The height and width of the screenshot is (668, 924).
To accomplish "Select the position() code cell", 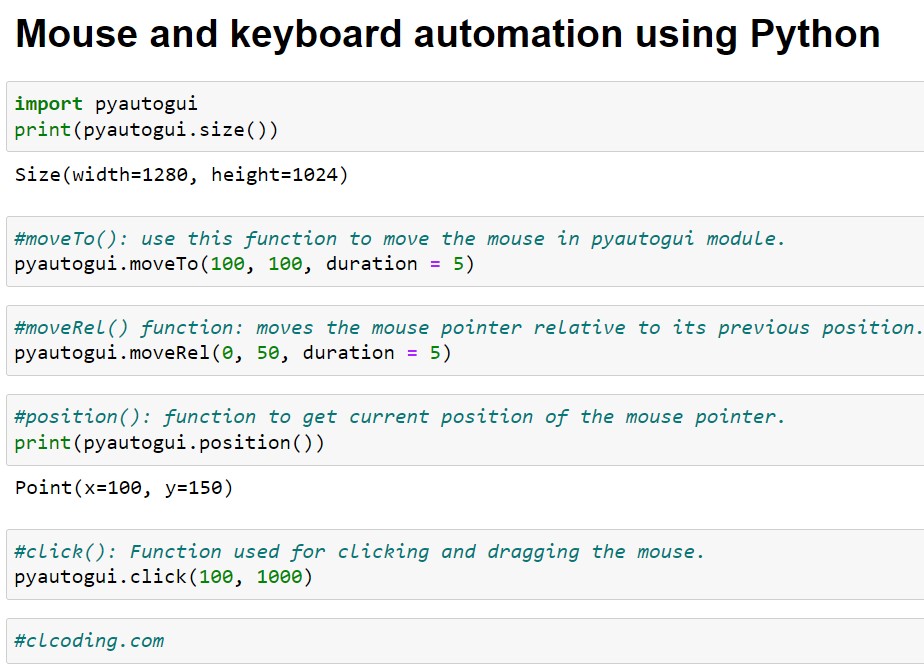I will pos(465,430).
